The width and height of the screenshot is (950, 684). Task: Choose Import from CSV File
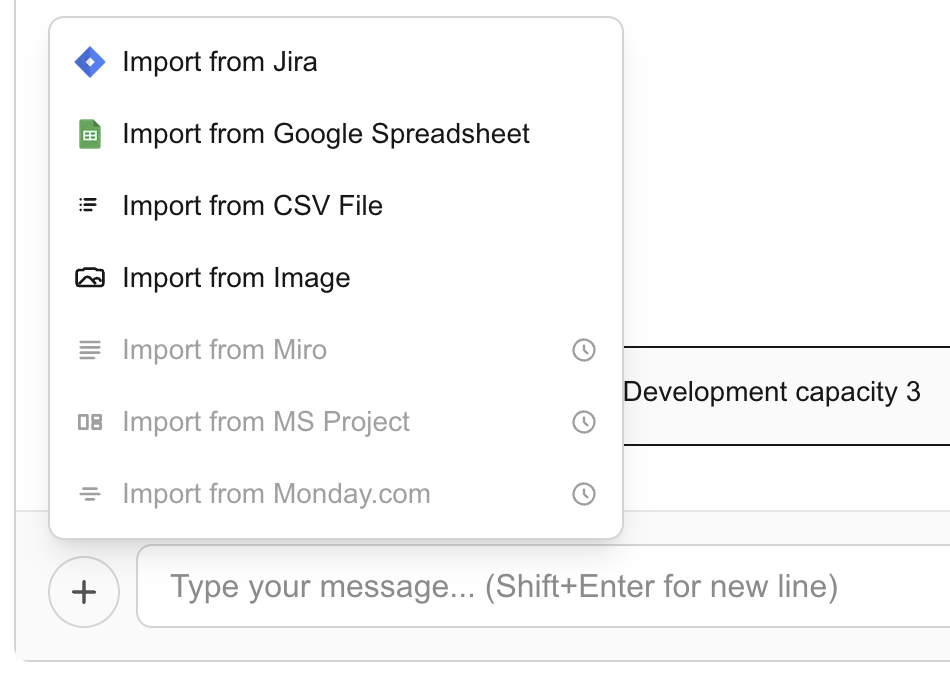coord(252,205)
